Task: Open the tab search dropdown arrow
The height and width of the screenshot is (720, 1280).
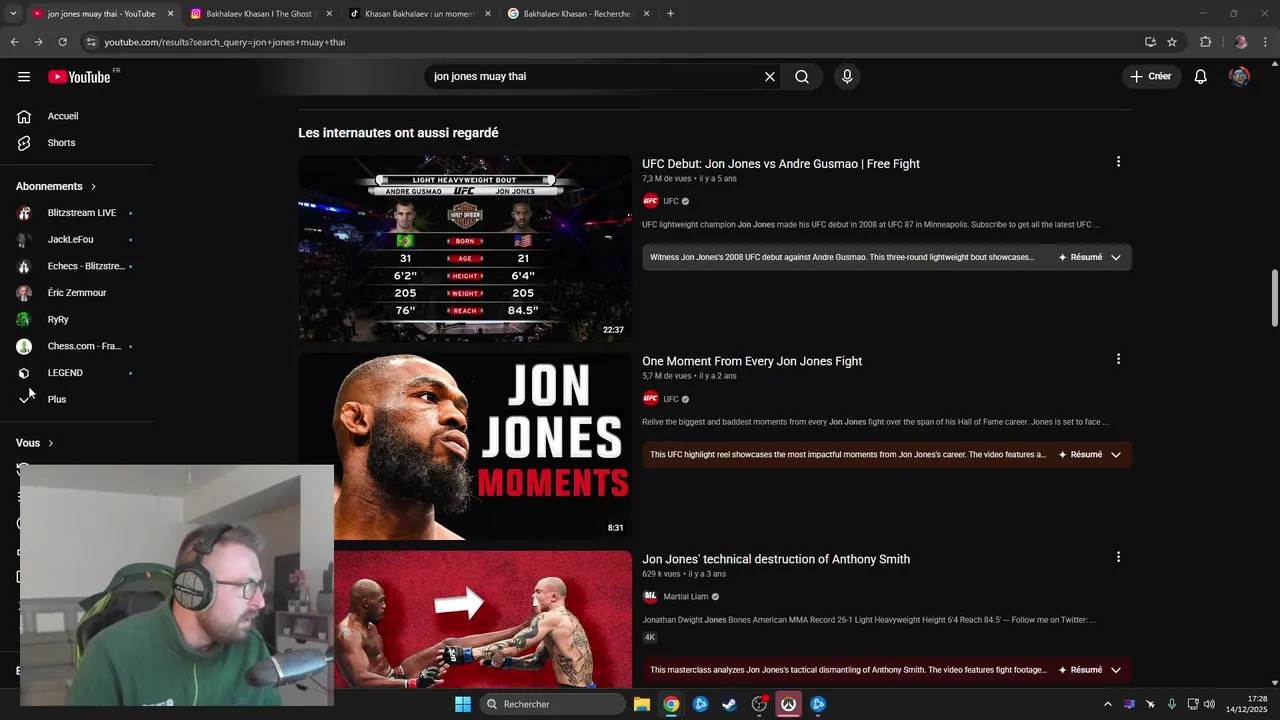Action: 13,14
